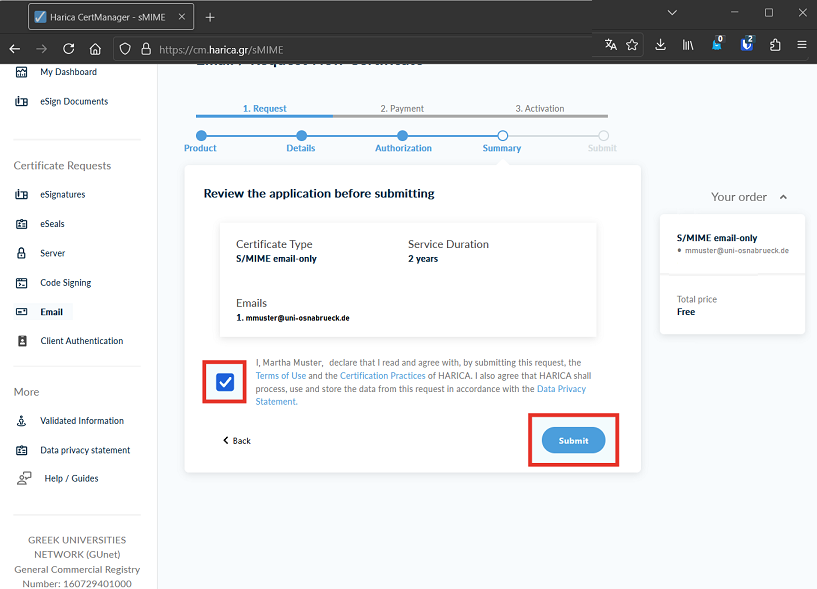Open Code Signing menu entry
The image size is (817, 589).
click(66, 283)
